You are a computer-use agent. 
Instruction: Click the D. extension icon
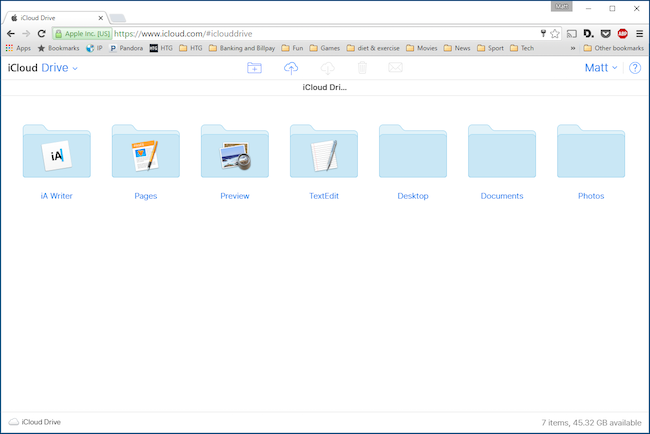[x=588, y=33]
